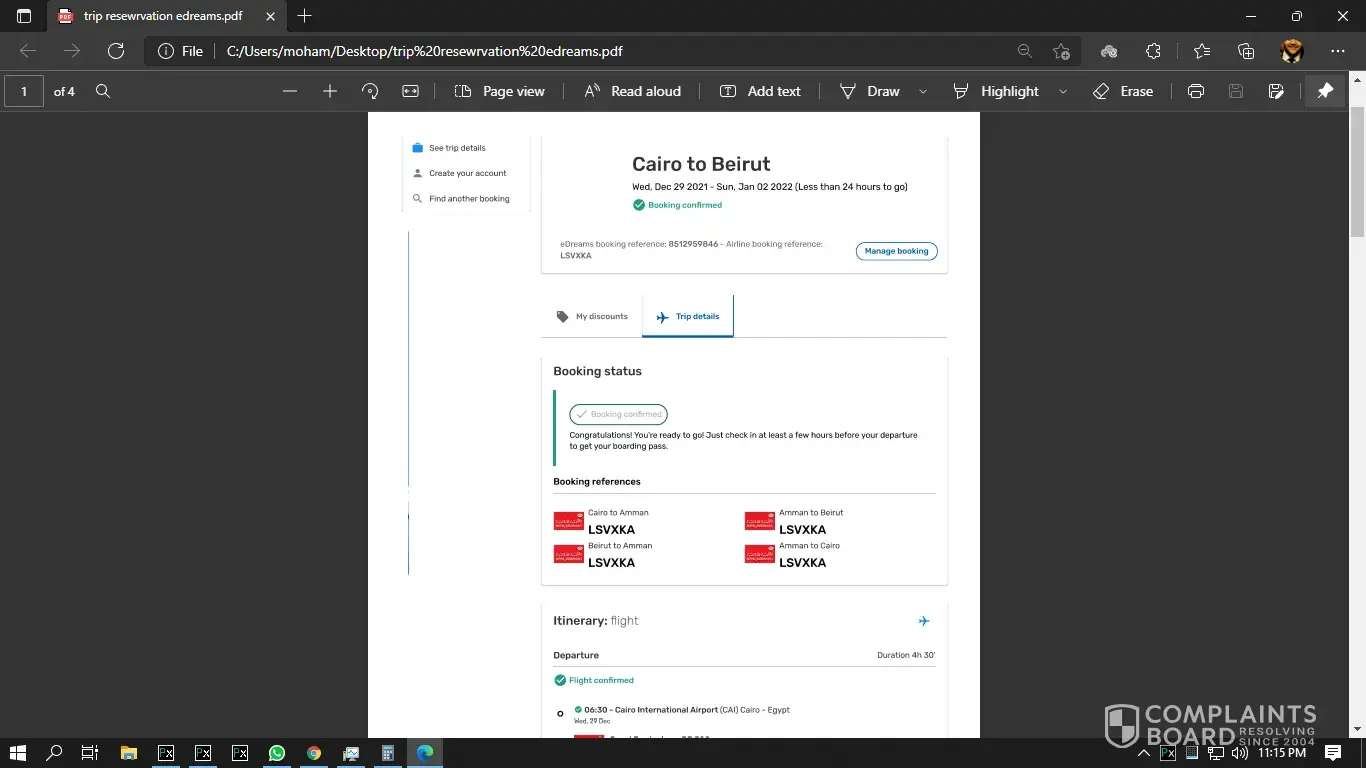This screenshot has height=768, width=1366.
Task: Print the PDF document
Action: [1195, 91]
